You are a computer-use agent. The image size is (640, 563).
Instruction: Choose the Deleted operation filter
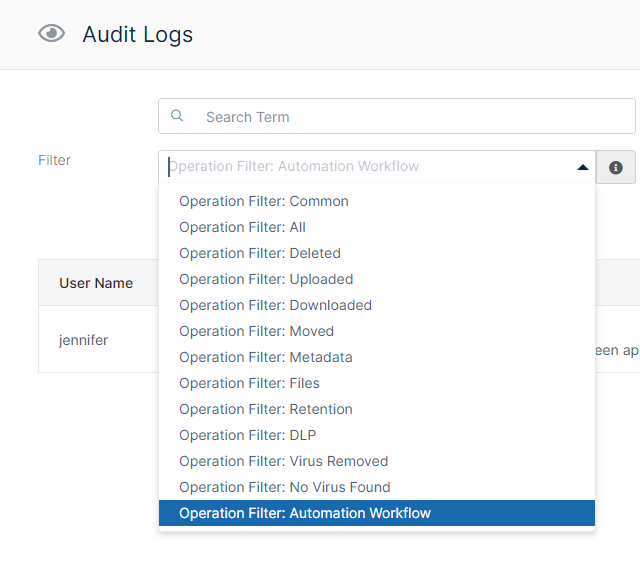(260, 253)
